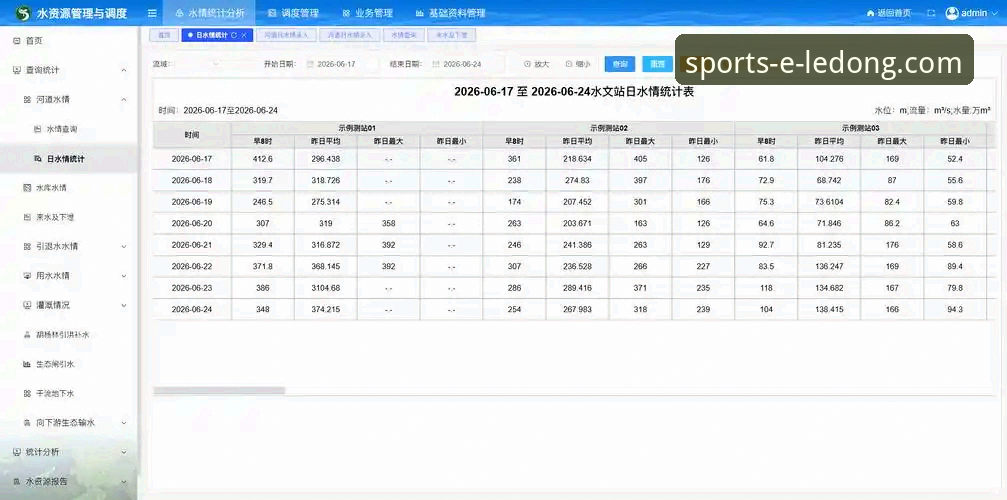Click the 干流地下水 sidebar icon
Screen dimensions: 1007x500
(27, 393)
